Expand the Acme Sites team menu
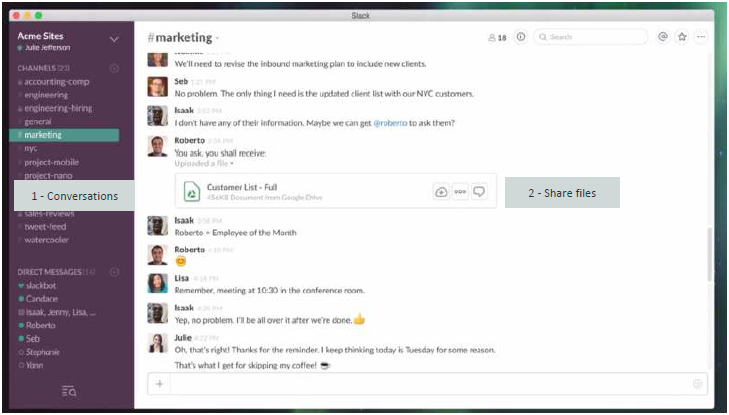The width and height of the screenshot is (729, 415). click(x=114, y=40)
